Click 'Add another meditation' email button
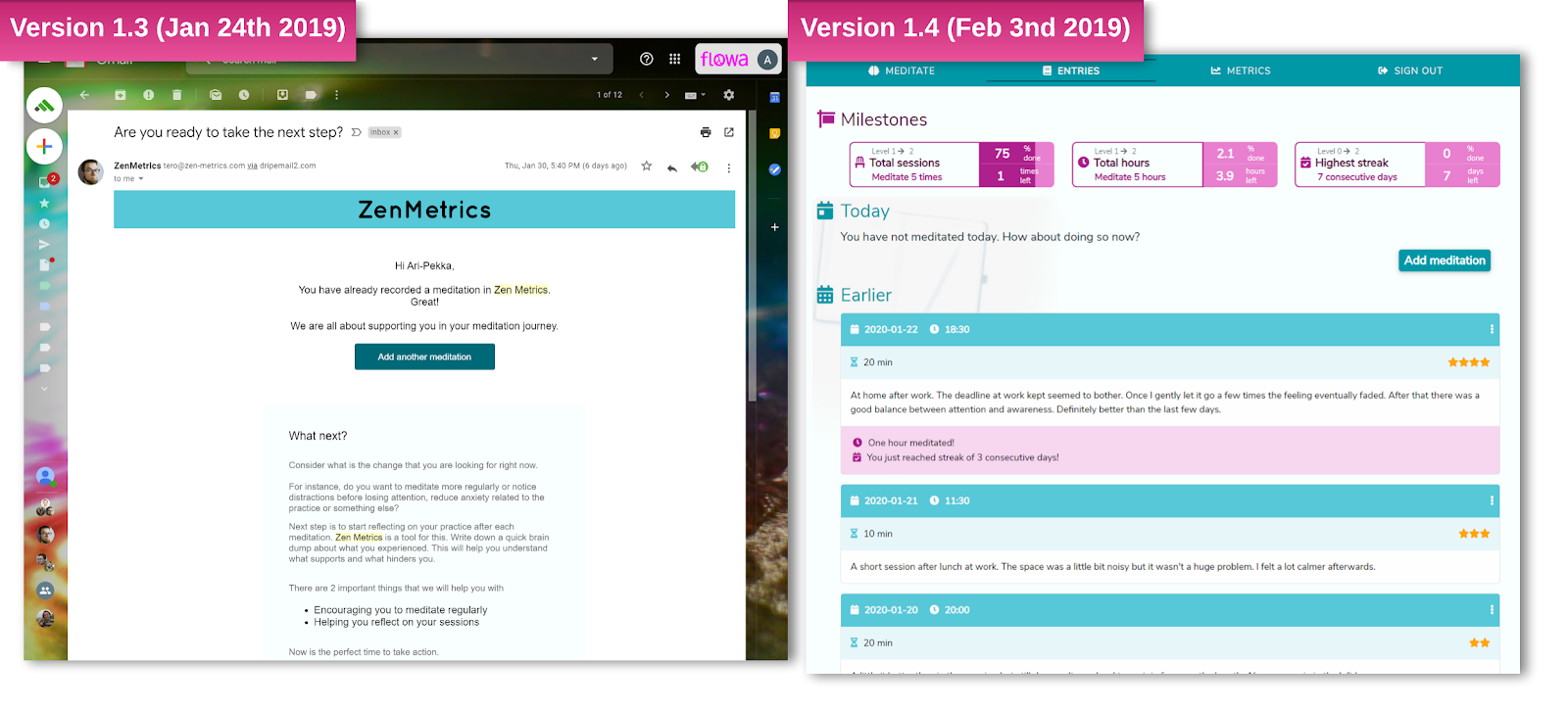 tap(424, 356)
